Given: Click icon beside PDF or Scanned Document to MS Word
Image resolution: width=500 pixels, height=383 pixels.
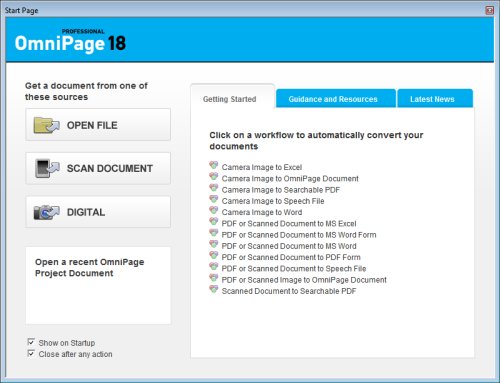Looking at the screenshot, I should pos(213,244).
